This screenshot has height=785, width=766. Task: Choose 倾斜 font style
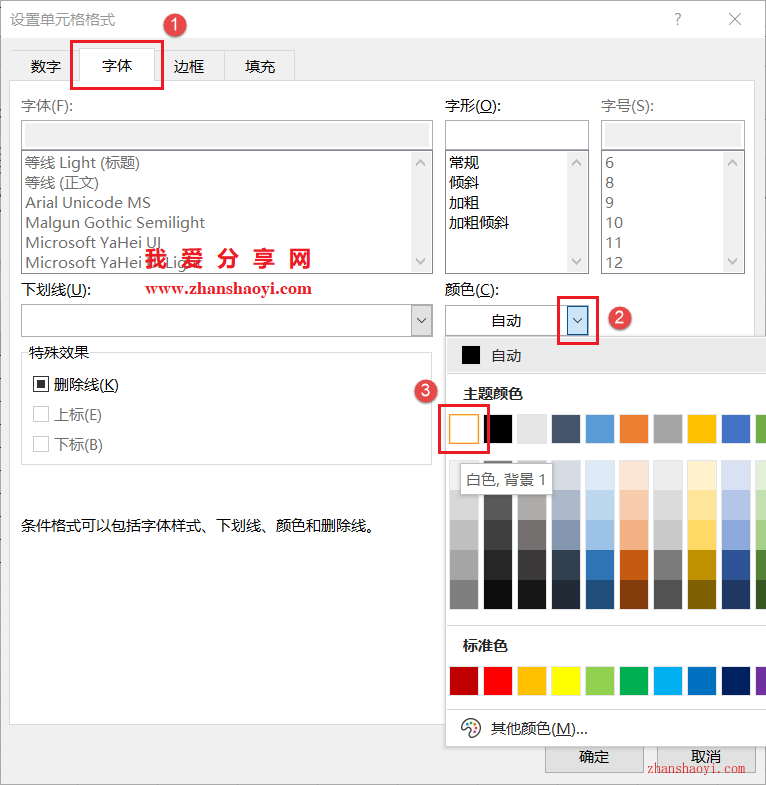pos(464,183)
